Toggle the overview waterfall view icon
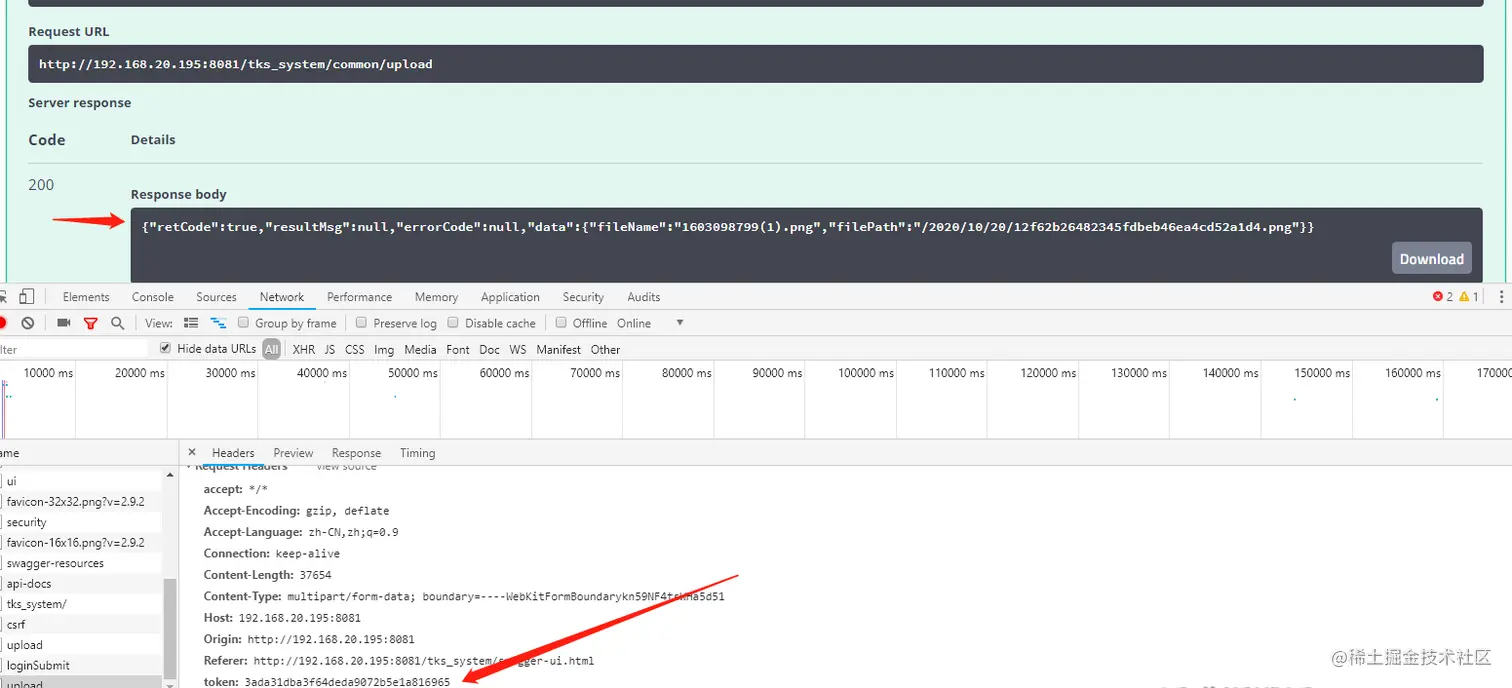The width and height of the screenshot is (1512, 688). pyautogui.click(x=218, y=323)
